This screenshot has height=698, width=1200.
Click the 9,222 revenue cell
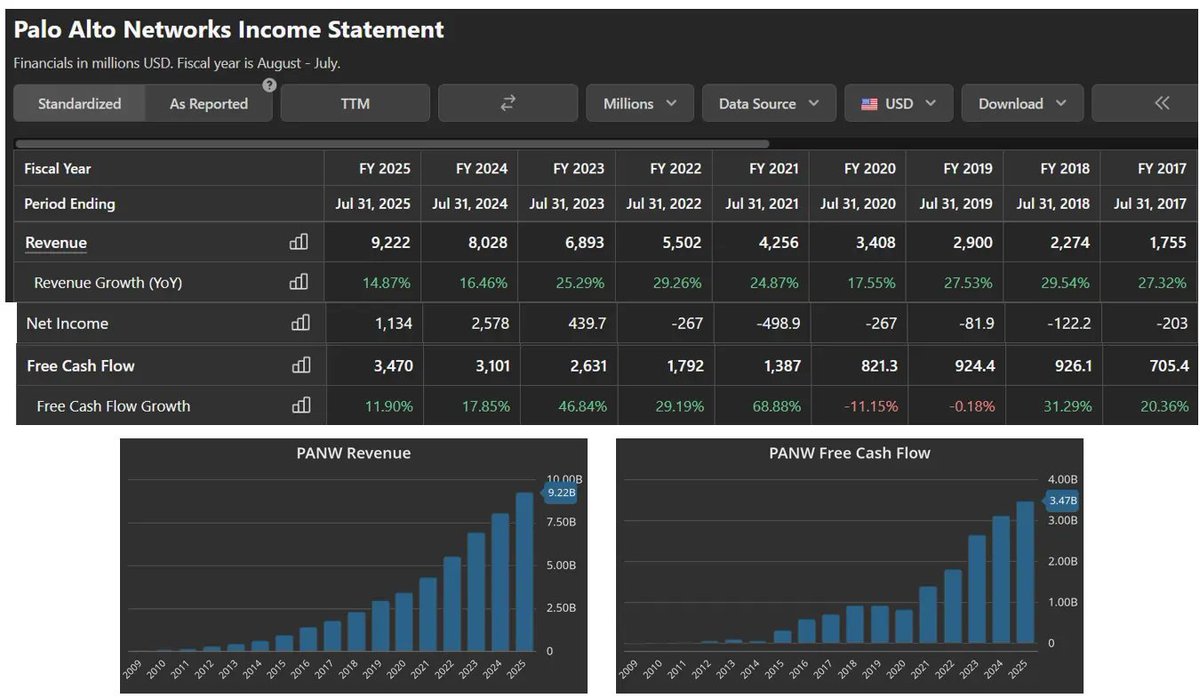[391, 242]
